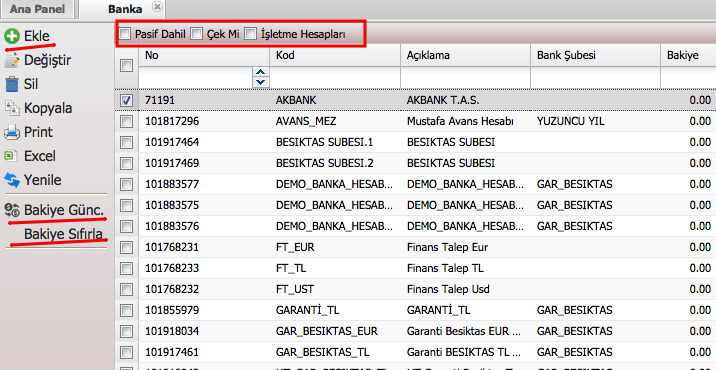
Task: Check the AVANS_MEZ row checkbox
Action: (x=126, y=122)
